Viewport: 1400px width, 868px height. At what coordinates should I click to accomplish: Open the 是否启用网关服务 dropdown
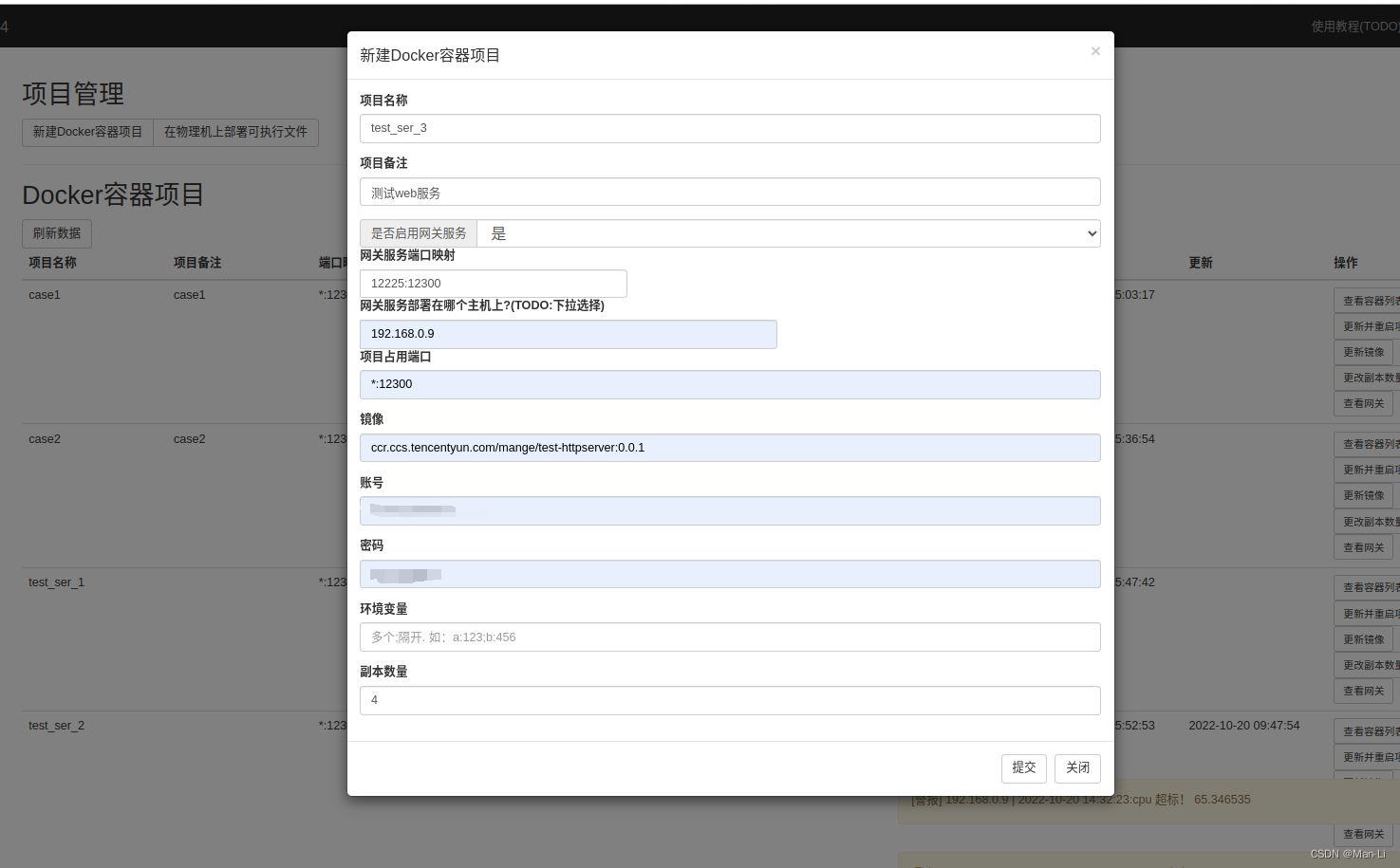click(789, 233)
